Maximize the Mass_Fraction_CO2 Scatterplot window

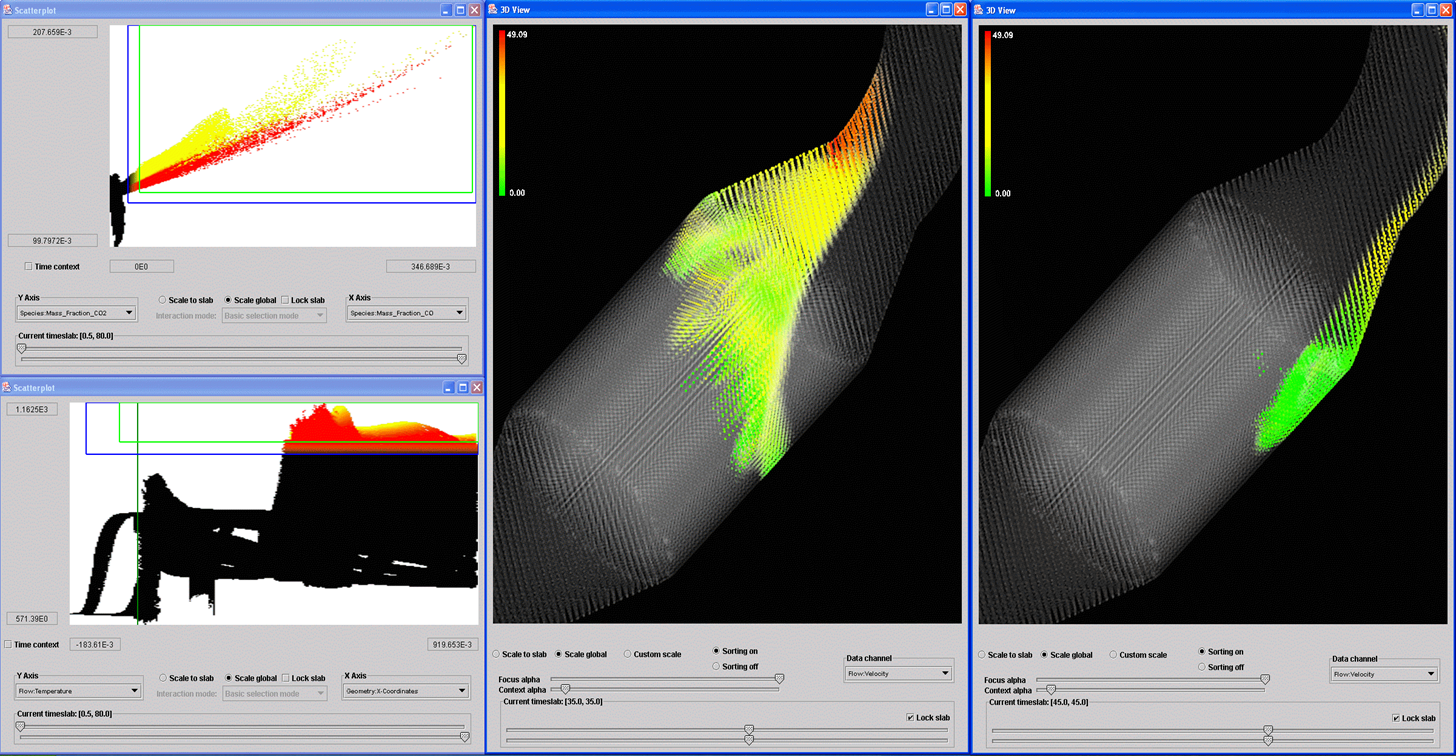[x=460, y=10]
